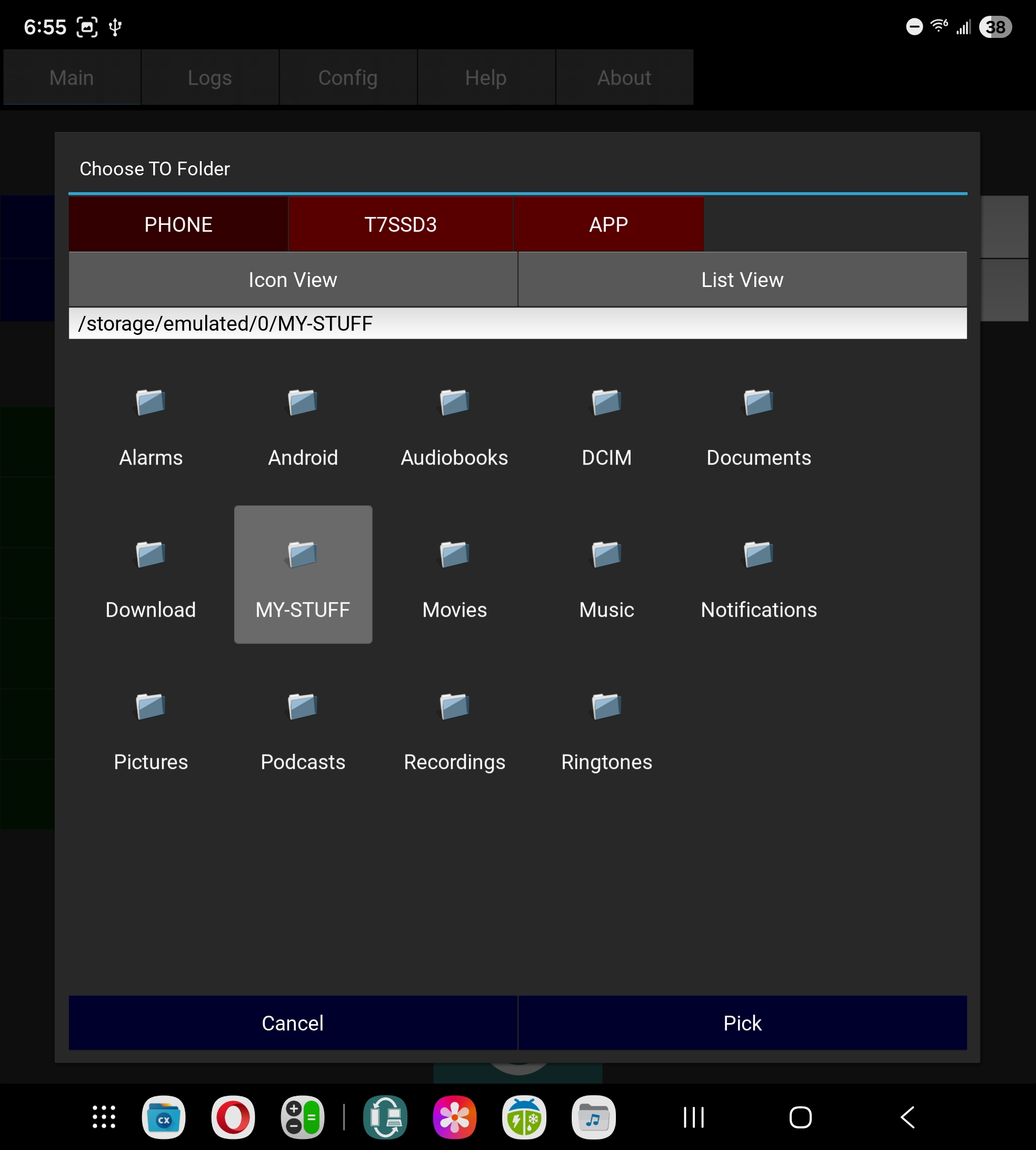
Task: Switch to List View mode
Action: click(x=742, y=280)
